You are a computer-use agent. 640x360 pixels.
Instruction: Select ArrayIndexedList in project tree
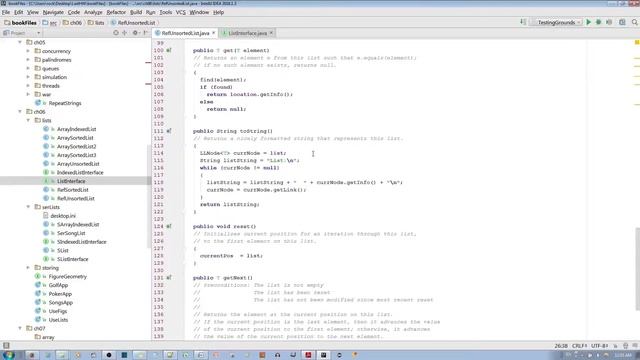(x=76, y=129)
